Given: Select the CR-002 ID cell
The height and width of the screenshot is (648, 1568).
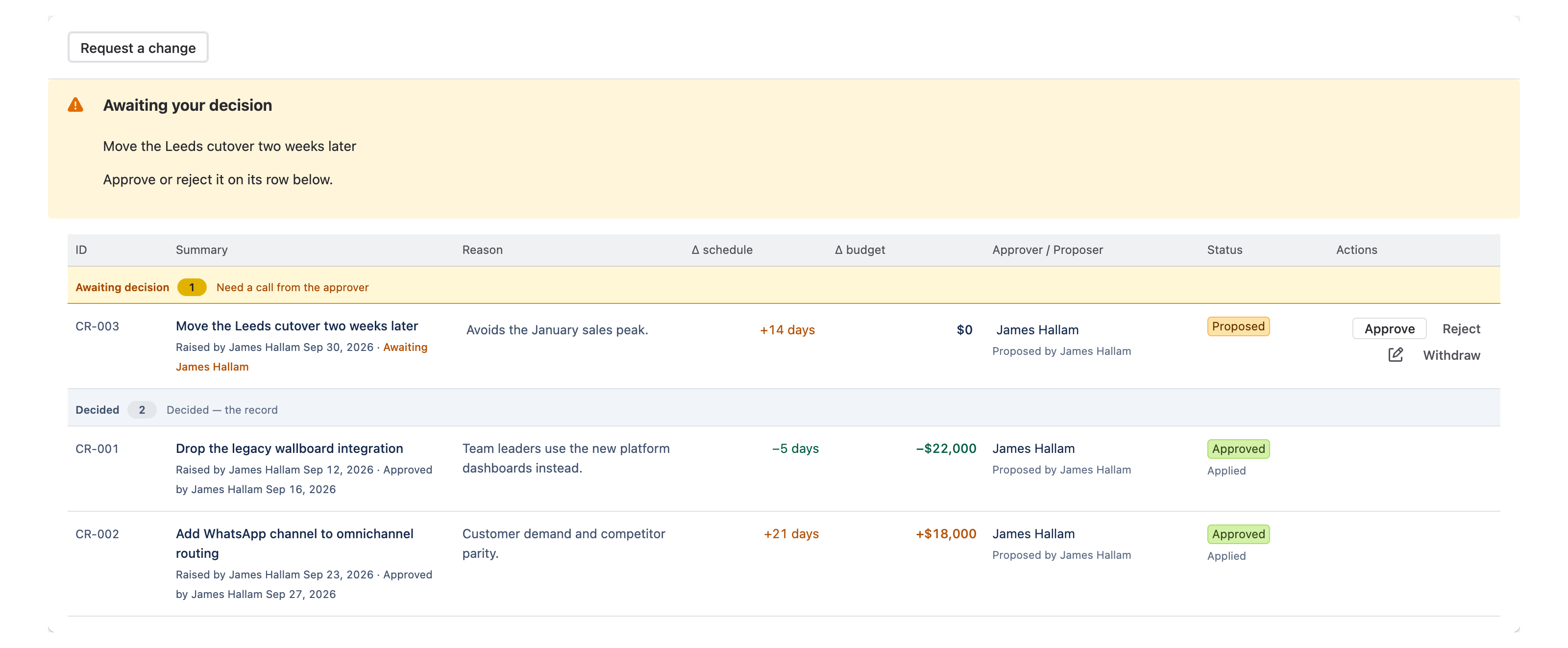Looking at the screenshot, I should [x=98, y=533].
